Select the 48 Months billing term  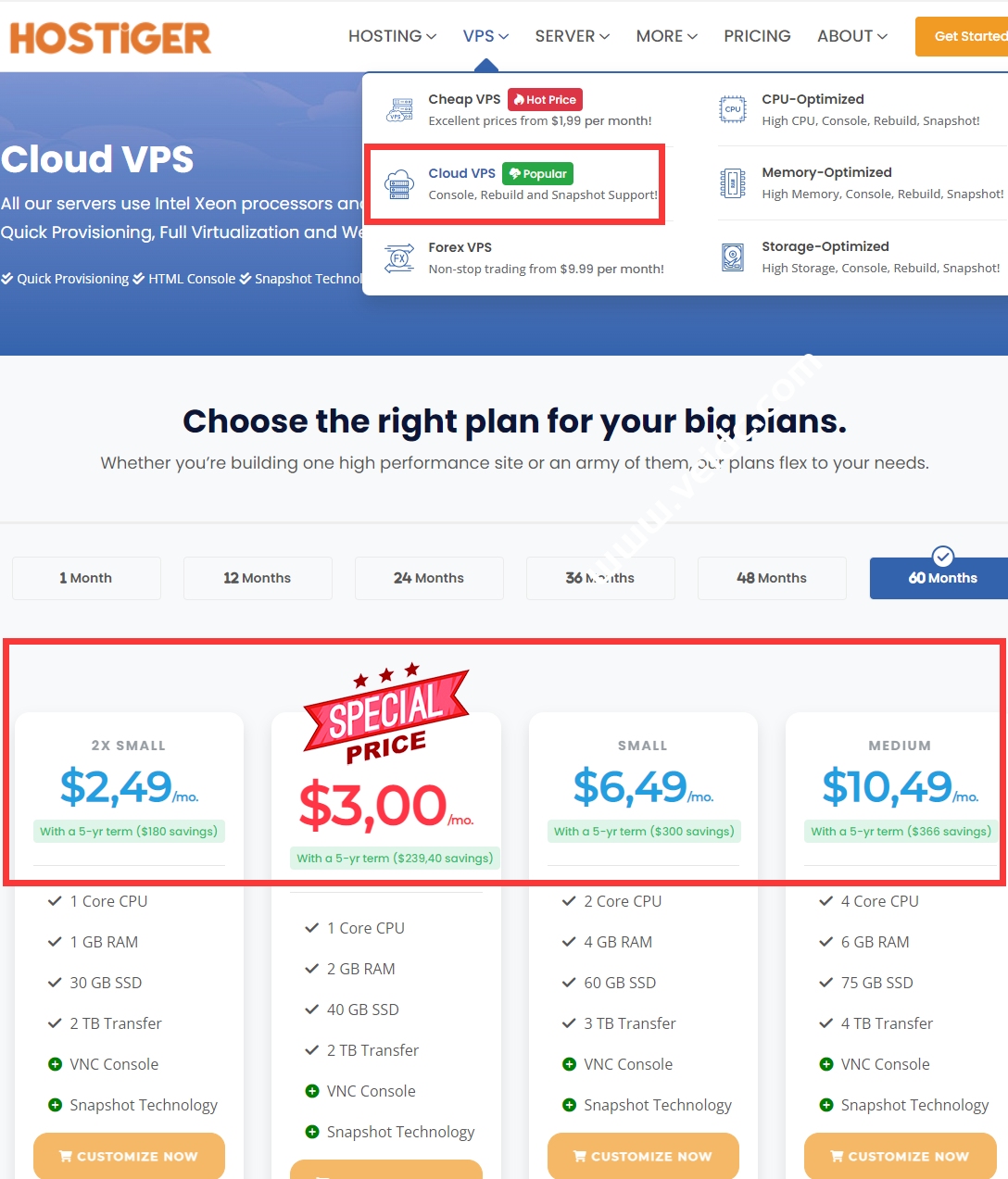(772, 578)
